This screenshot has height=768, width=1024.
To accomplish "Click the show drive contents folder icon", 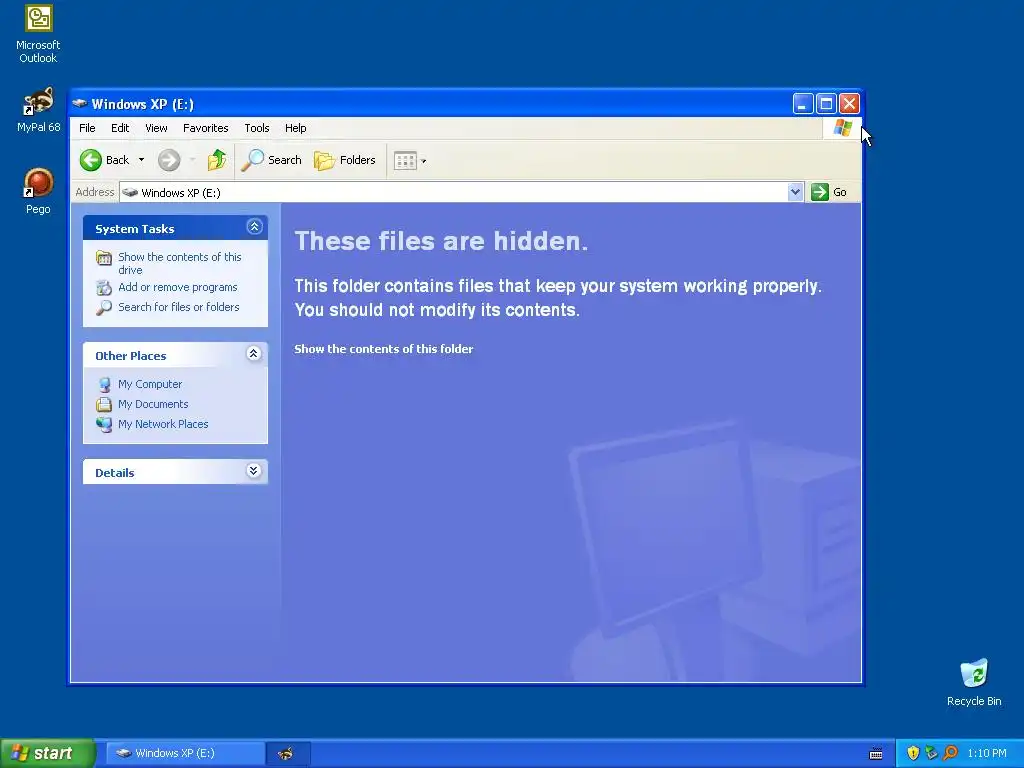I will point(104,258).
